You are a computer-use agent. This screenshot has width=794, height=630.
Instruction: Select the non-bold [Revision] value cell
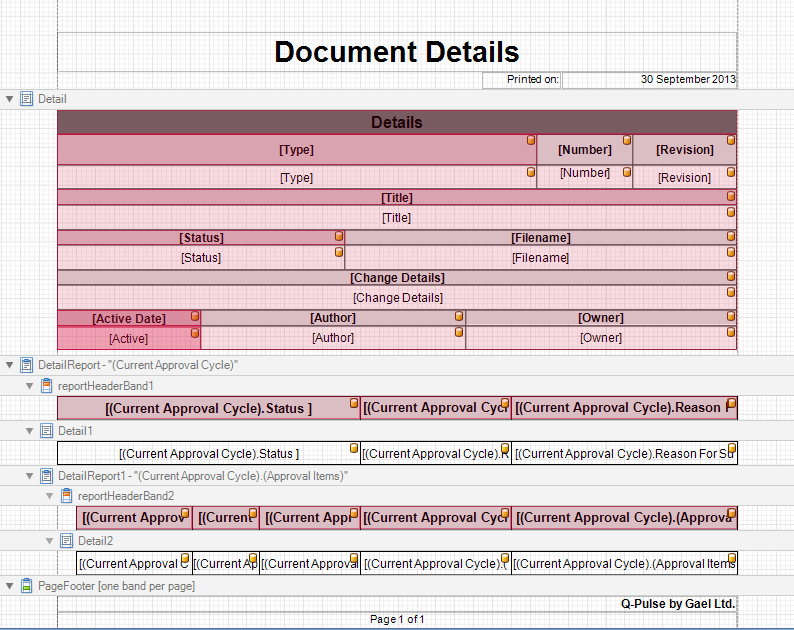685,177
